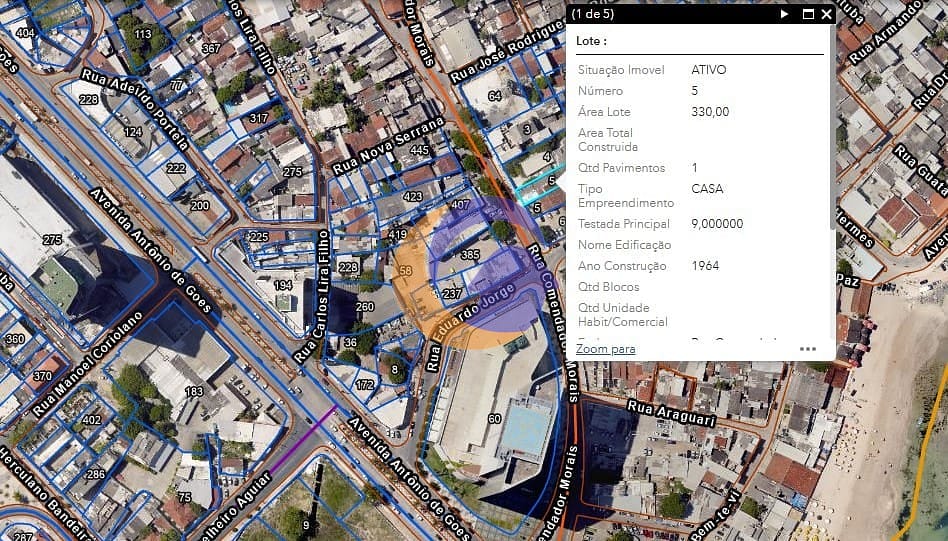Go to next feature in popup
The height and width of the screenshot is (541, 948).
coord(785,14)
